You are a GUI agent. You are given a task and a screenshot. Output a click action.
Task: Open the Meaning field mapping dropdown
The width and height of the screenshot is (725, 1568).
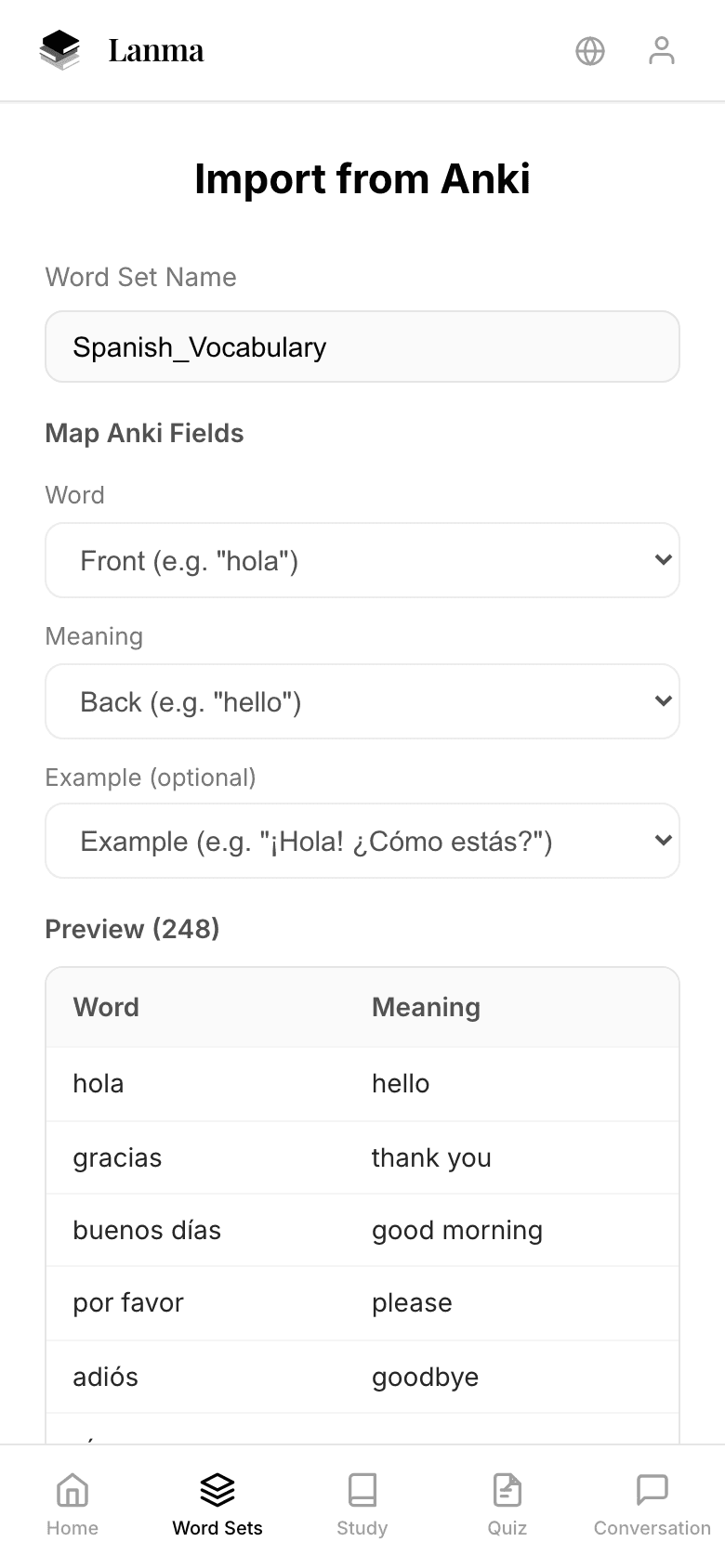(x=362, y=701)
